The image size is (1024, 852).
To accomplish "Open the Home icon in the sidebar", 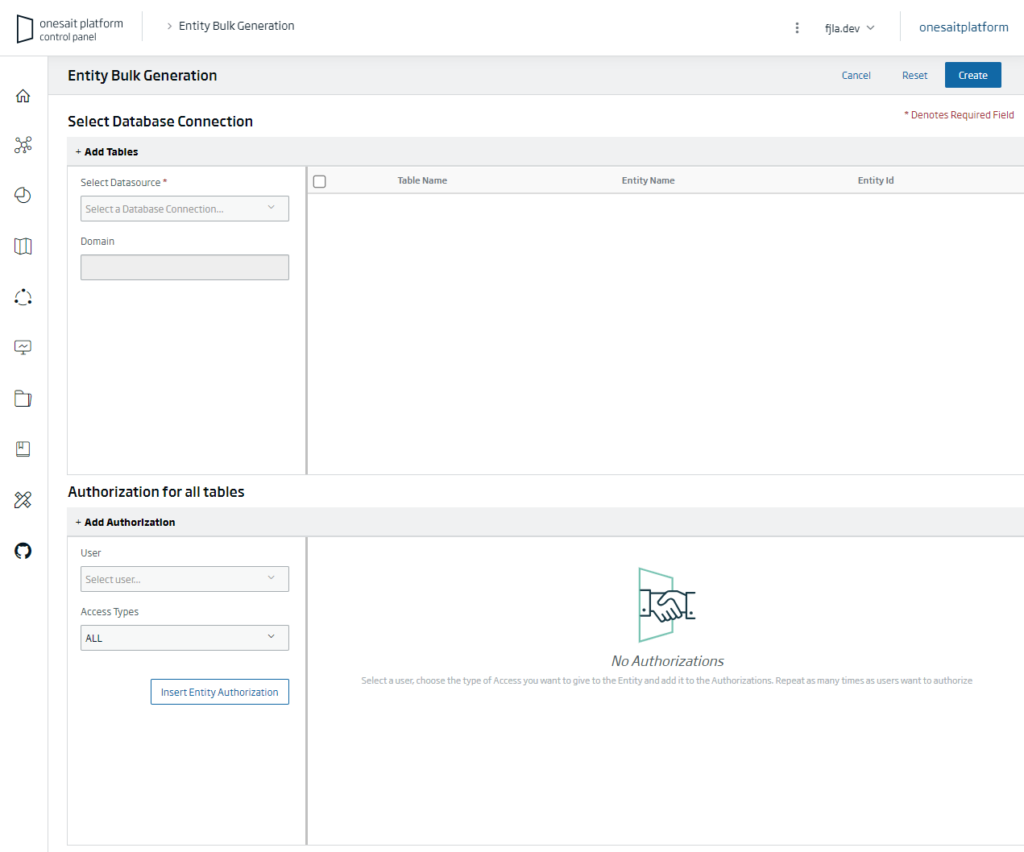I will click(23, 96).
